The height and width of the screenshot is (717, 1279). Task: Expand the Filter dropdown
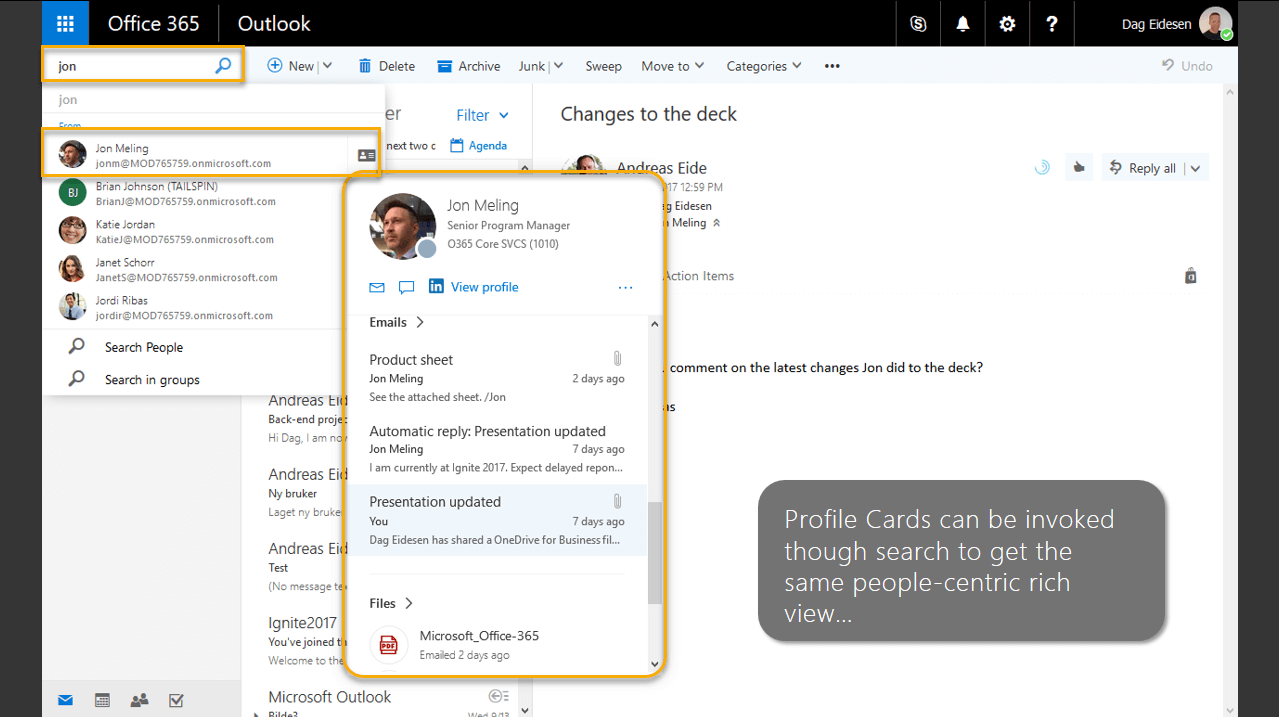pos(482,115)
